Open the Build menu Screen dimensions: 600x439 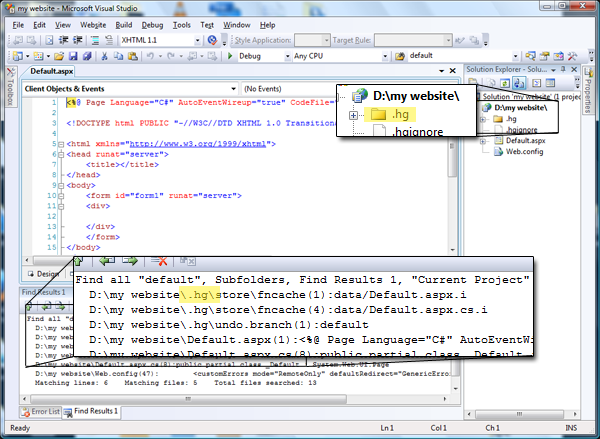124,25
